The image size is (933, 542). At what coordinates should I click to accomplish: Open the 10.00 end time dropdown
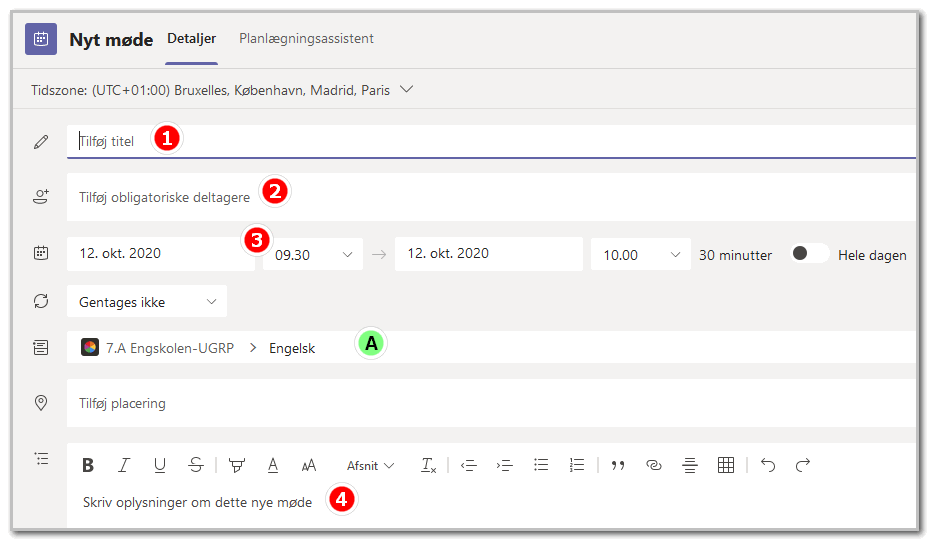click(641, 255)
